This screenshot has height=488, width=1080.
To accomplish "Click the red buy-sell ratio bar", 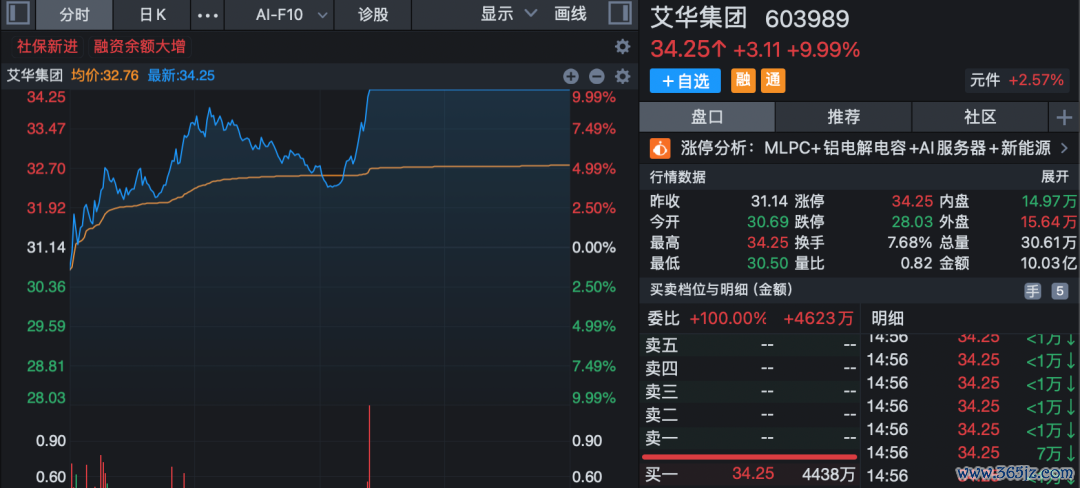I will [749, 456].
